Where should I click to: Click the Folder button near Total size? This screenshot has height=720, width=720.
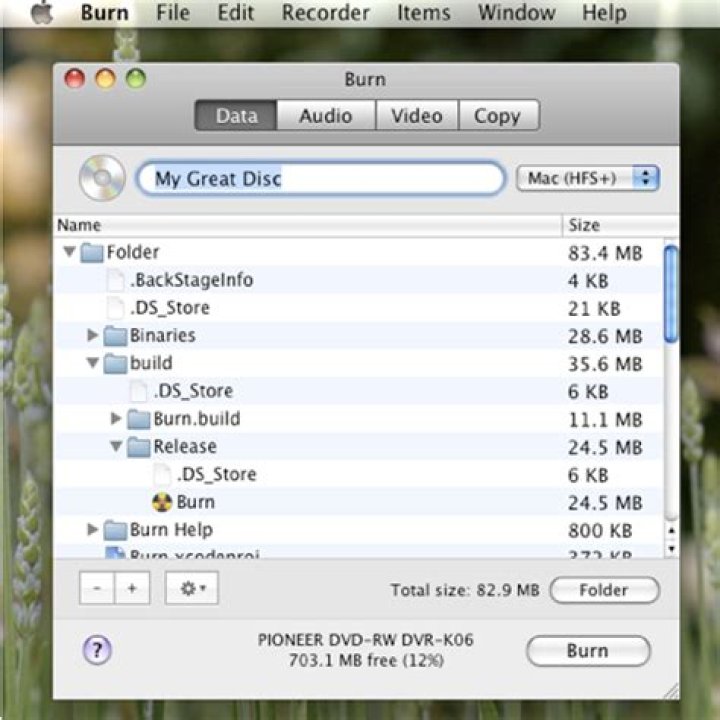(604, 590)
